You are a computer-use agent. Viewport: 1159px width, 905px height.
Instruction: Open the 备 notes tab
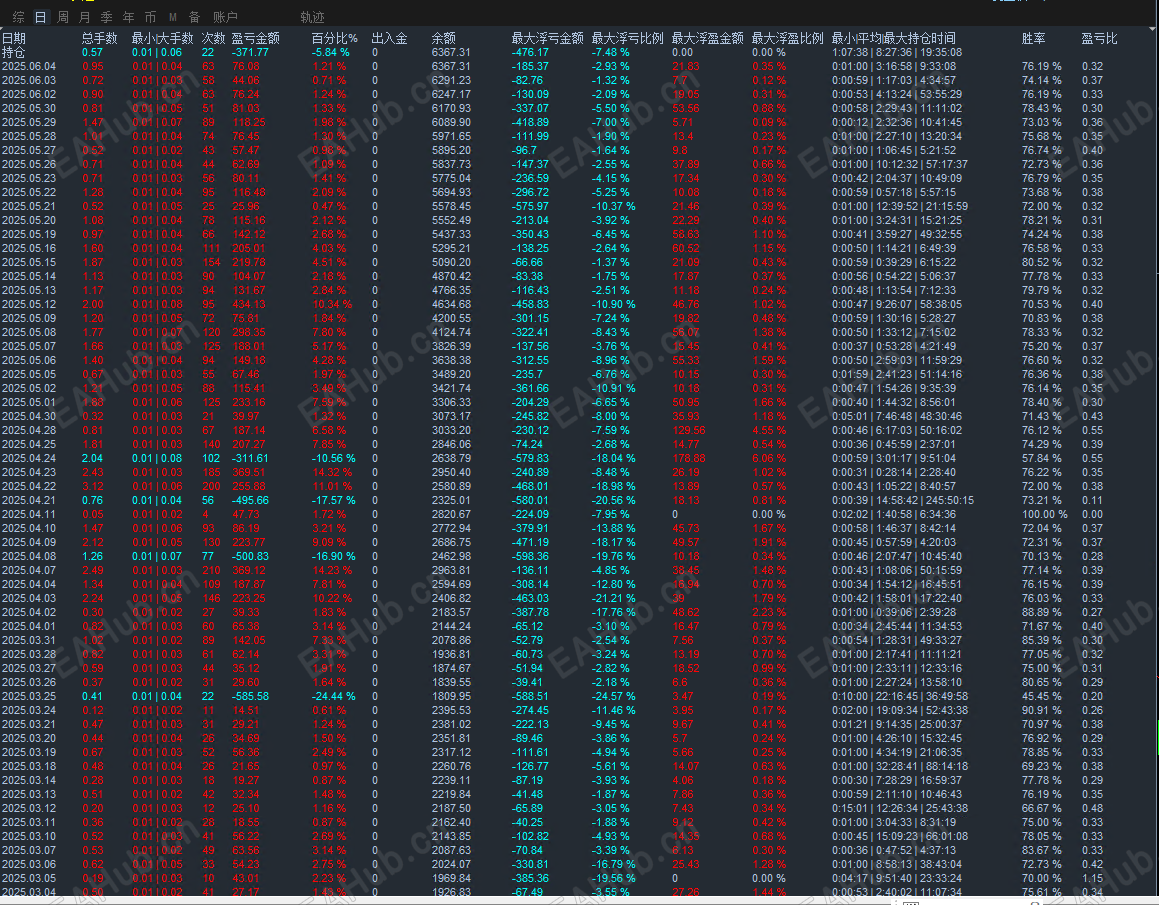click(194, 16)
